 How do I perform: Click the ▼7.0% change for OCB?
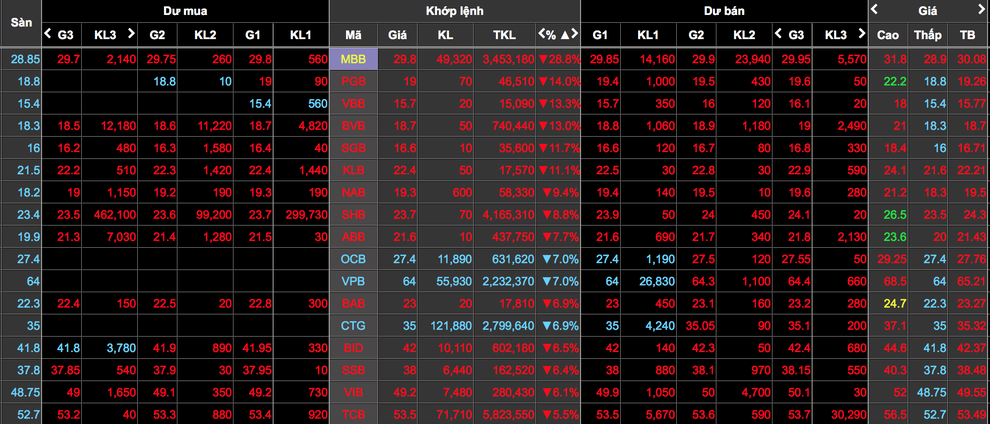[559, 259]
